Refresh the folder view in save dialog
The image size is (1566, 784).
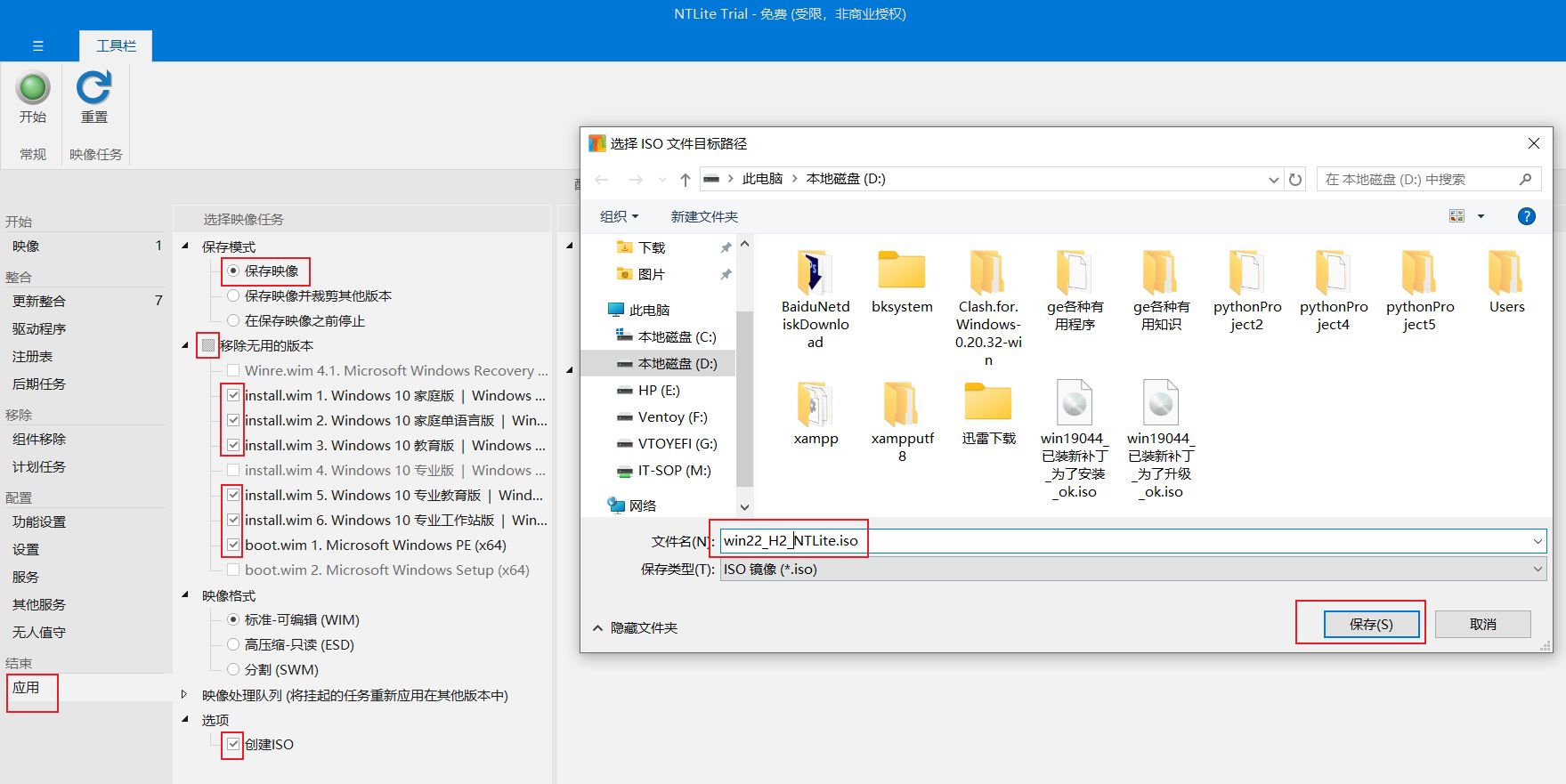click(x=1295, y=180)
